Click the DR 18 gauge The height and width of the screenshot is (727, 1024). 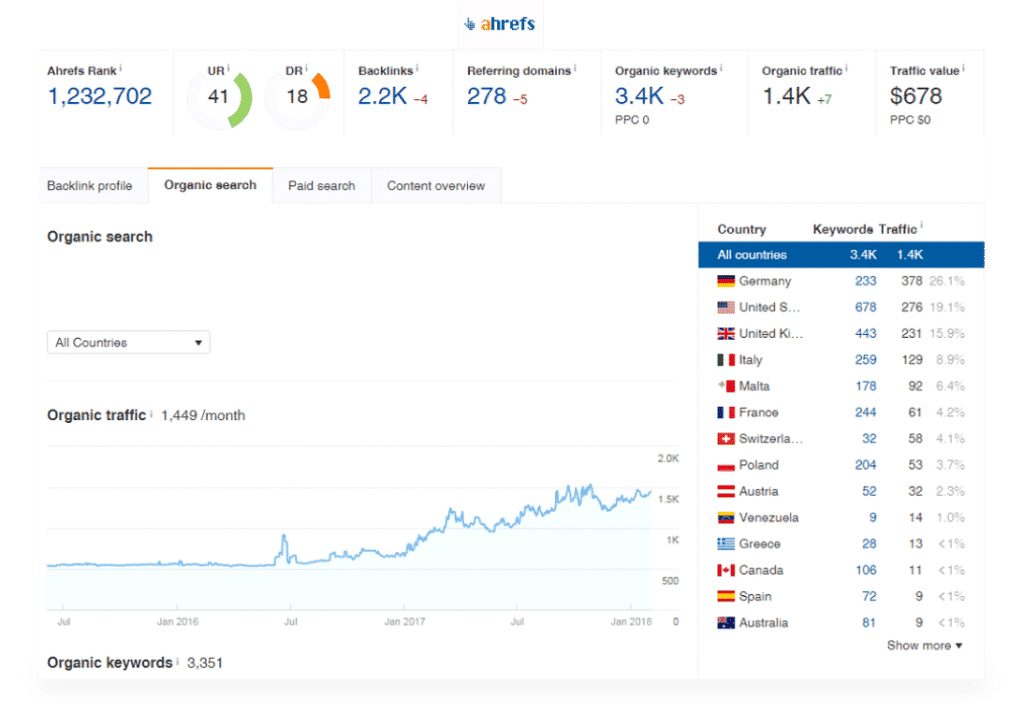coord(297,98)
